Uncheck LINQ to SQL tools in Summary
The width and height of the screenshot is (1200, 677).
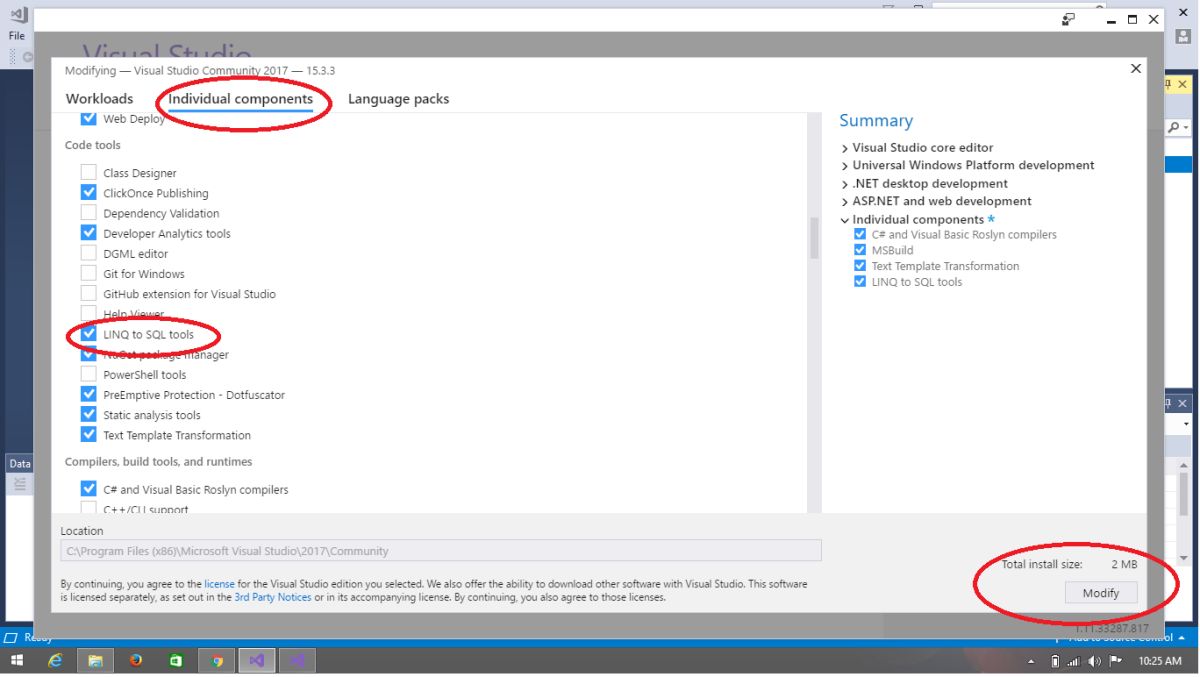point(860,282)
